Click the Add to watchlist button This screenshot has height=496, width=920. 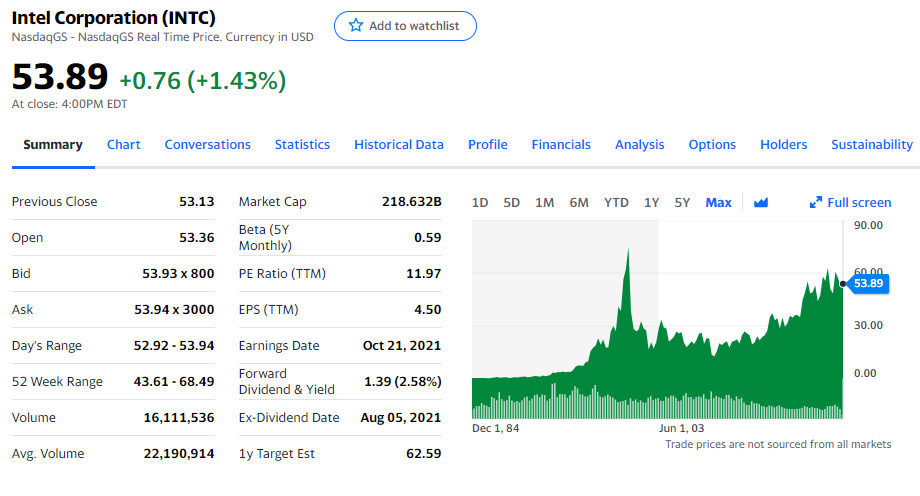405,26
